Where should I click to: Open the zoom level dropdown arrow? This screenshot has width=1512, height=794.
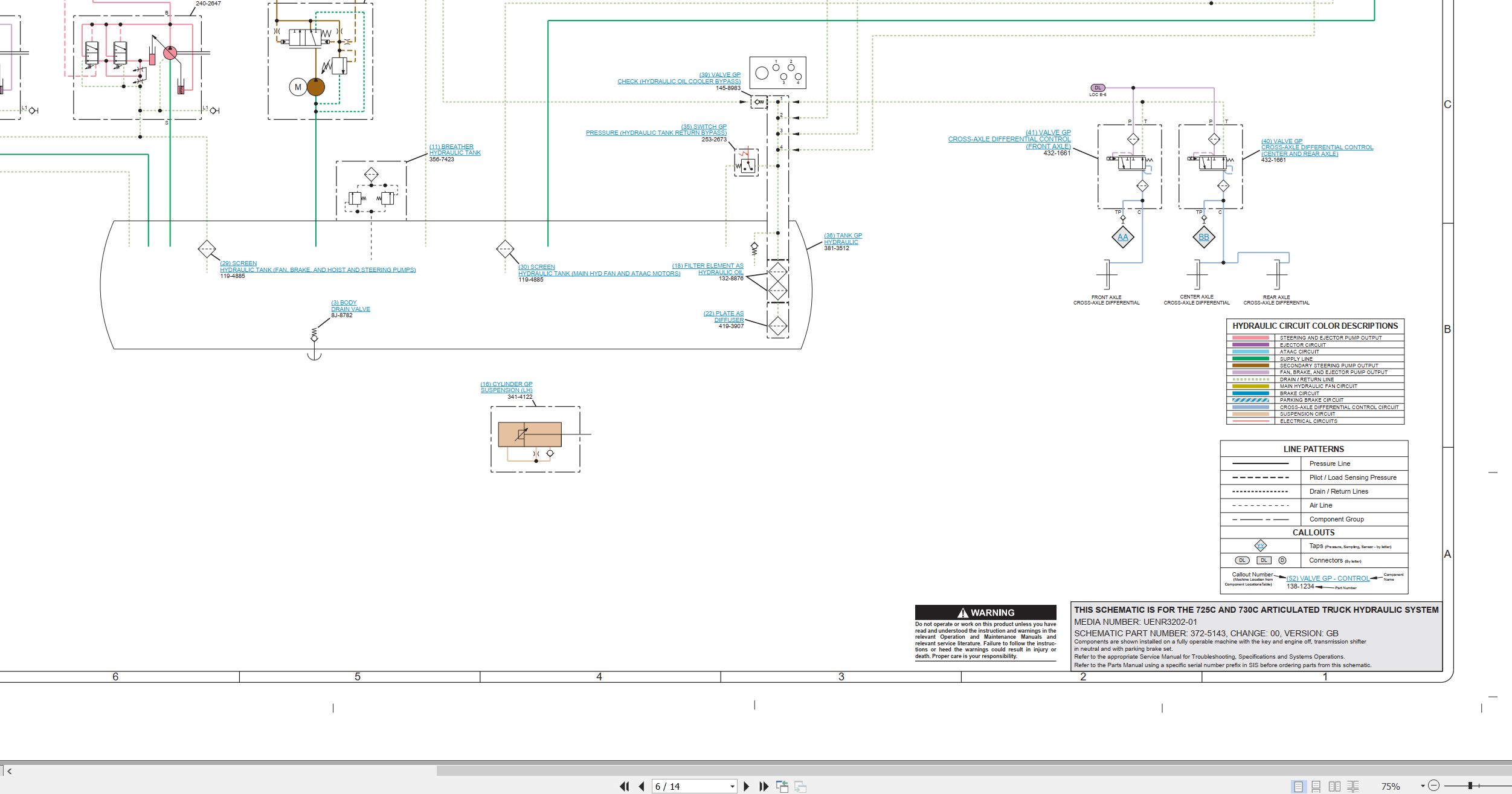(1423, 786)
